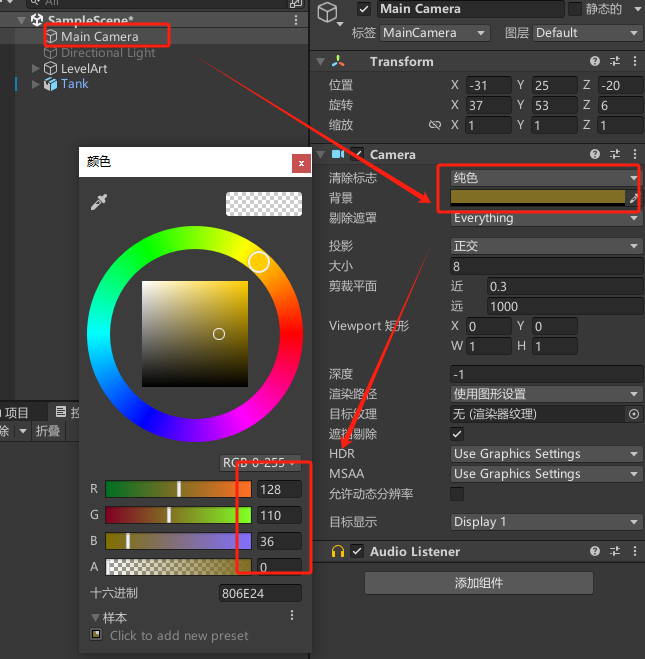The width and height of the screenshot is (645, 659).
Task: Click the Camera component icon
Action: click(x=338, y=154)
